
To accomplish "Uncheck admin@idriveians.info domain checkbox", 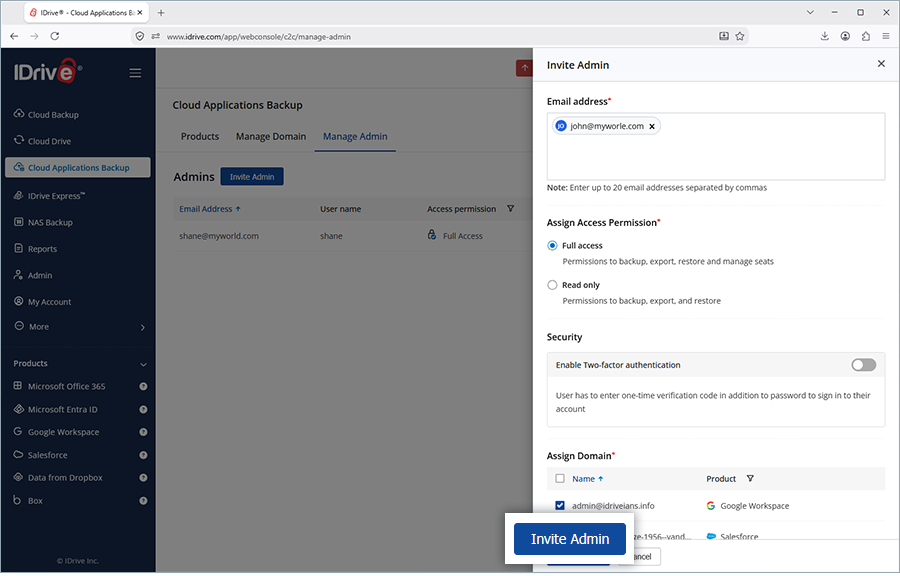I will tap(560, 505).
